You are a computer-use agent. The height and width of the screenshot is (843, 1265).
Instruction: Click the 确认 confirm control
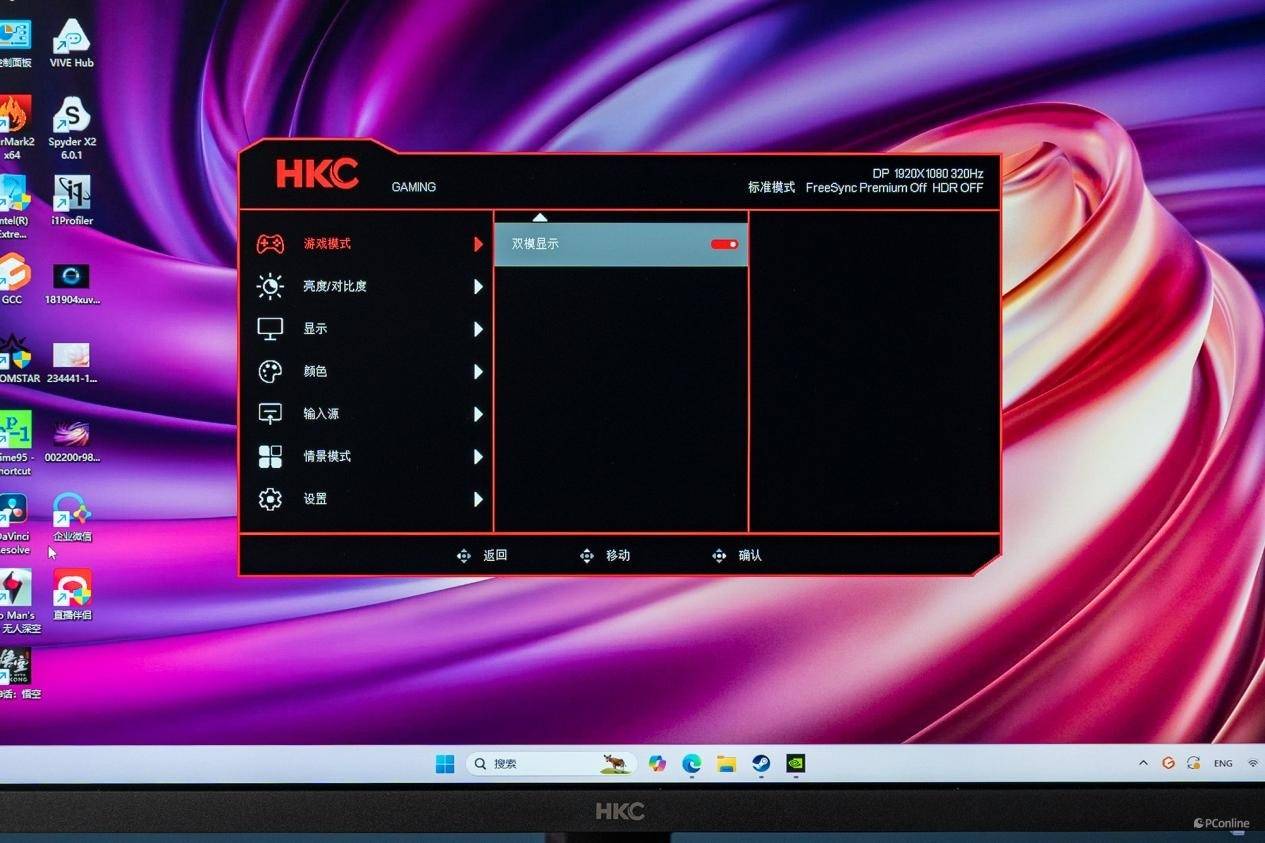[737, 555]
